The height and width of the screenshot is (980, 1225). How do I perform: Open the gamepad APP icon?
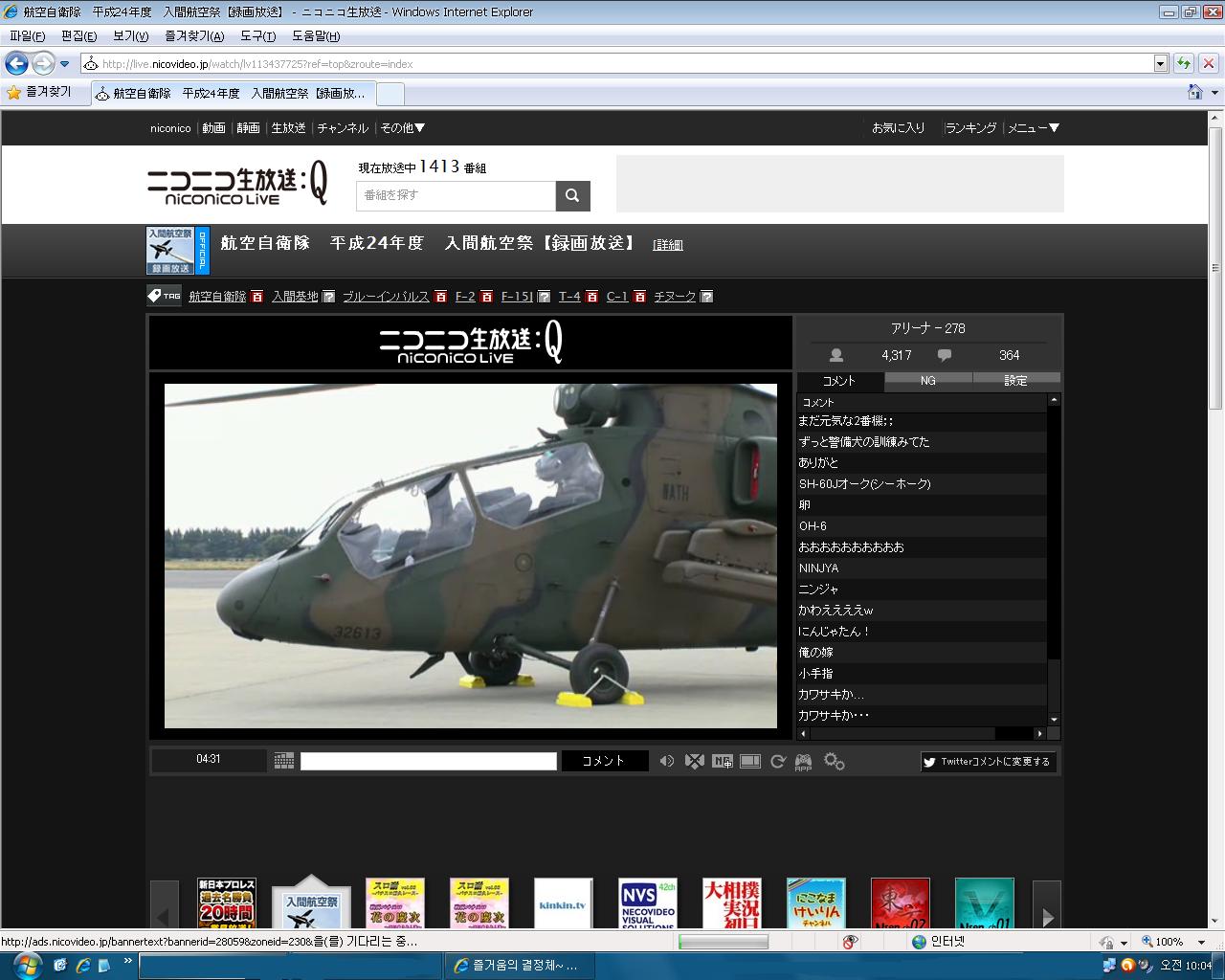click(803, 762)
